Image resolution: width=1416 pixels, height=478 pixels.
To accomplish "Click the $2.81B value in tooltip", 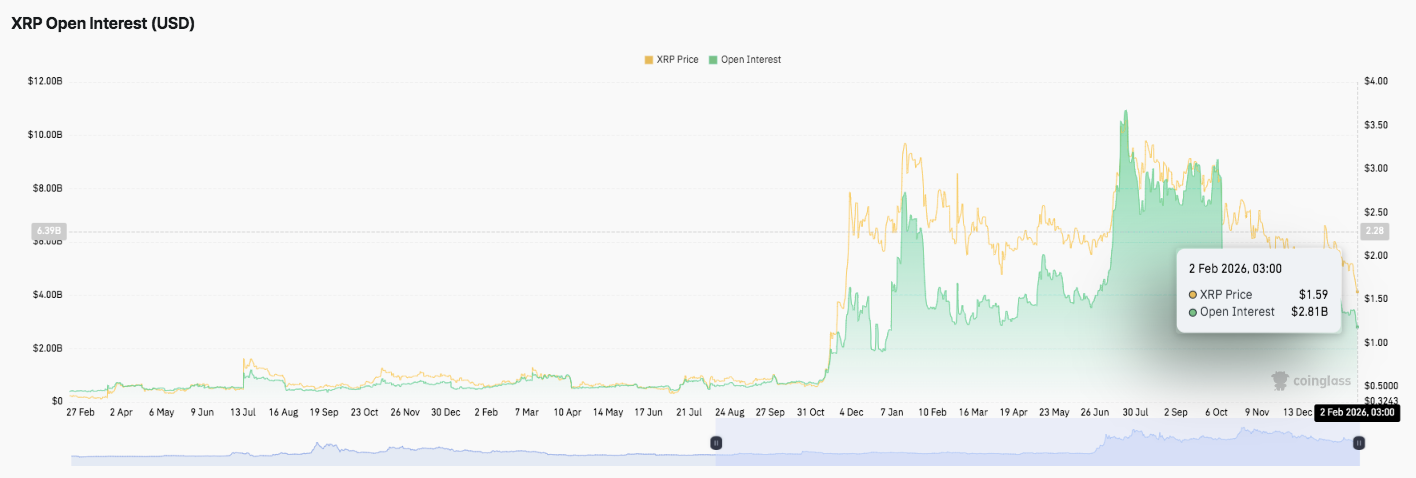I will pos(1307,312).
